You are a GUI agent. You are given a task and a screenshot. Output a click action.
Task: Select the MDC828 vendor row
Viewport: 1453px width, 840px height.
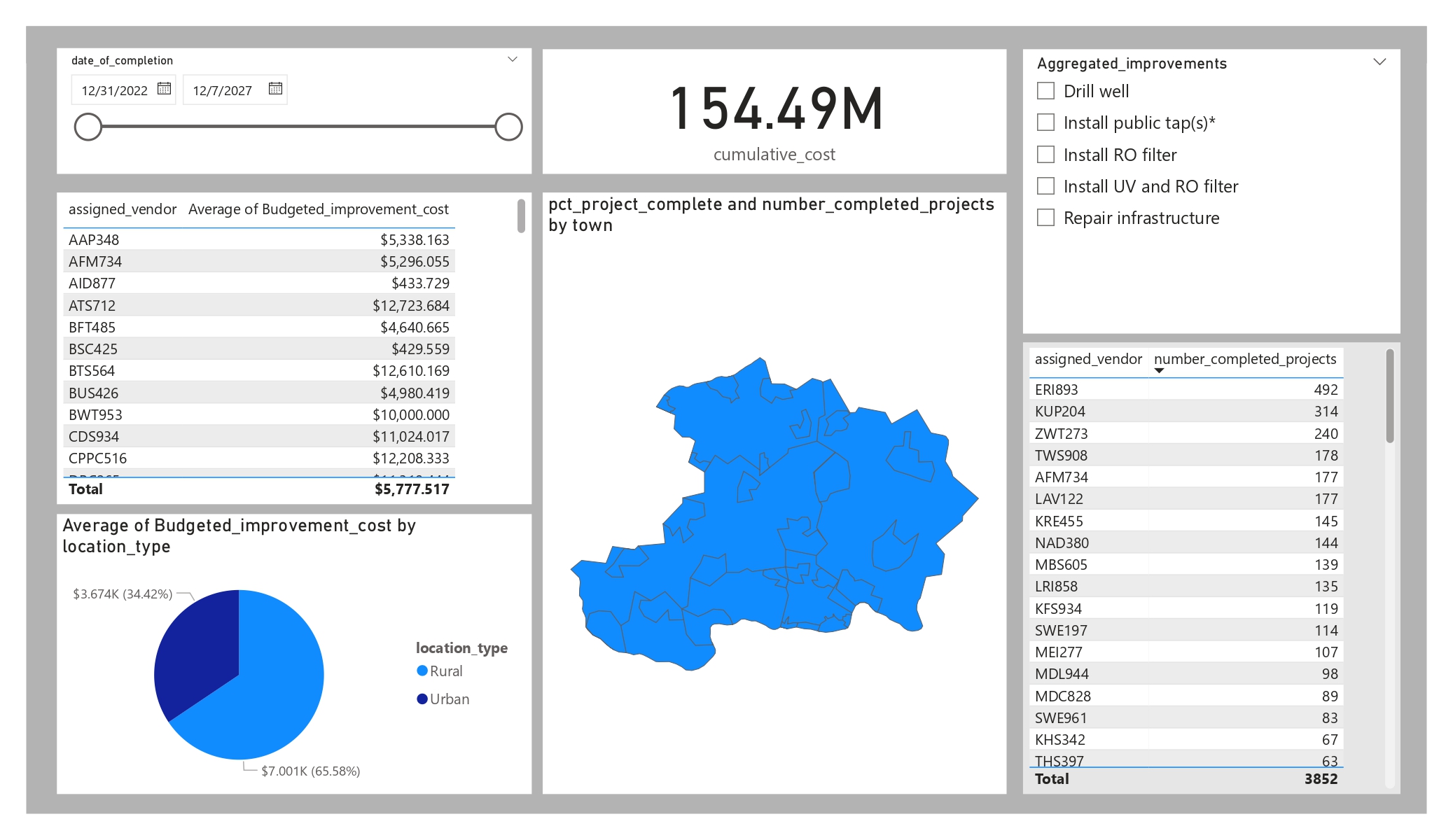[1186, 696]
